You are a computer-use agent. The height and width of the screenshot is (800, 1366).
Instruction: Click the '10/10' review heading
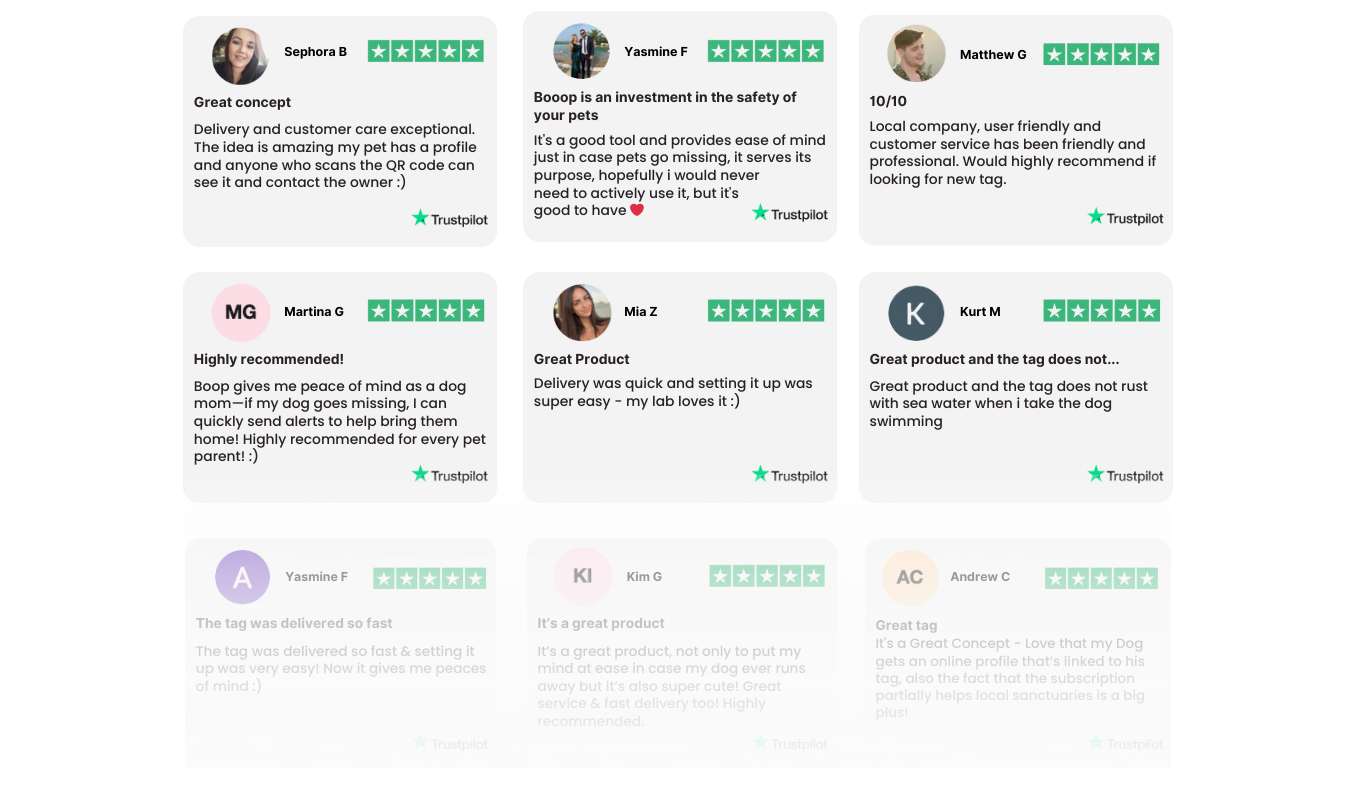(888, 101)
